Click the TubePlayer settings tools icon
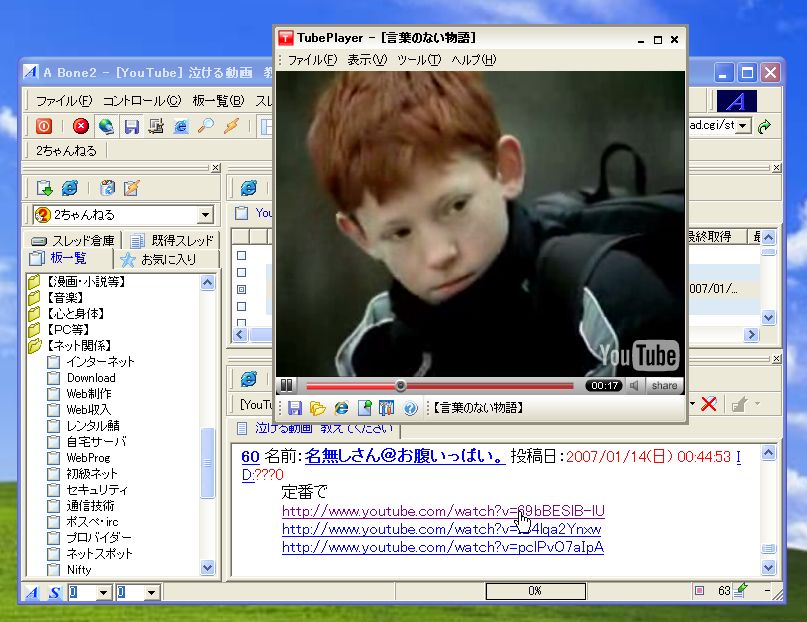Image resolution: width=807 pixels, height=622 pixels. pyautogui.click(x=387, y=408)
